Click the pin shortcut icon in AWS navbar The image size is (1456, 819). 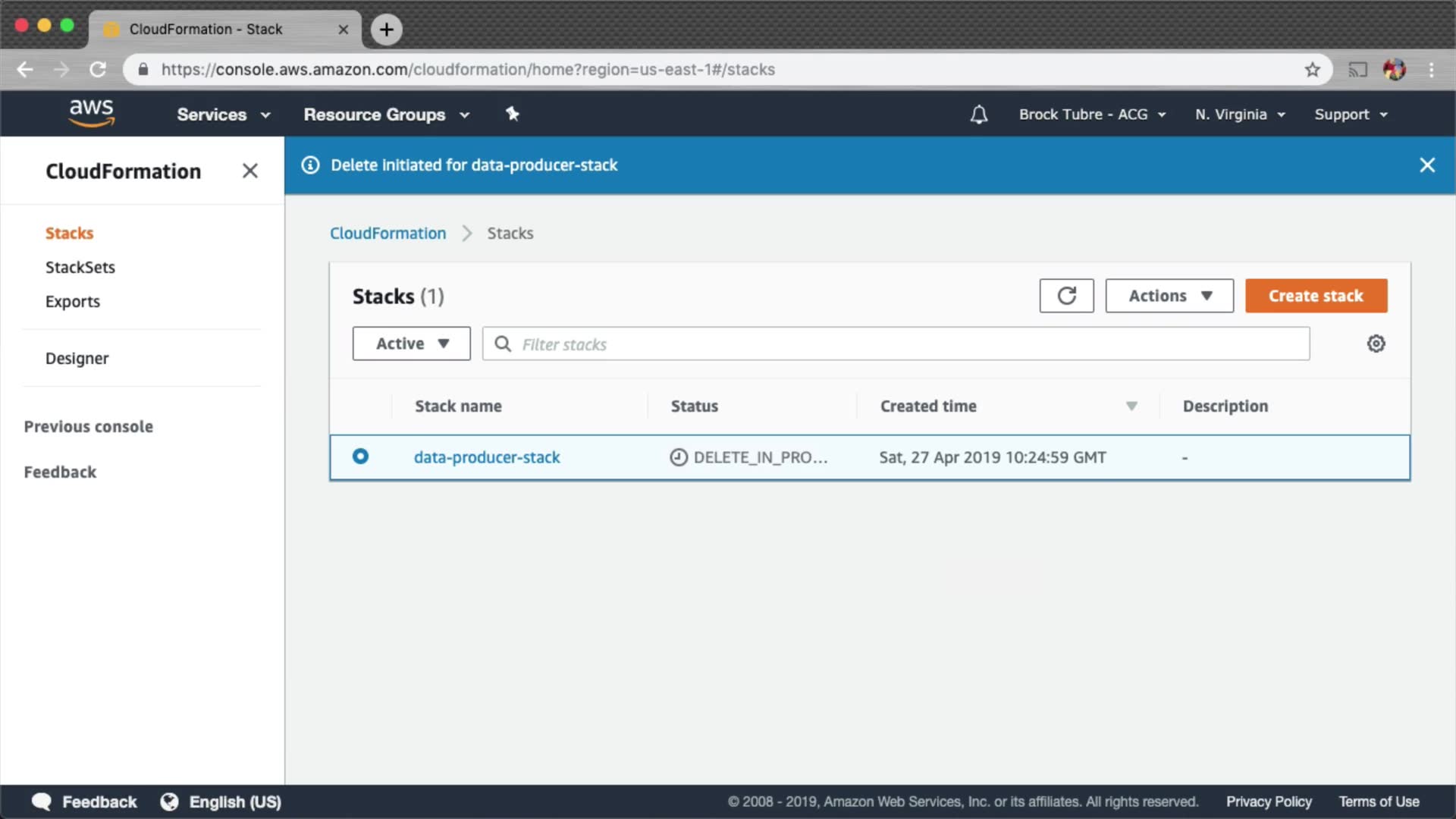[513, 114]
